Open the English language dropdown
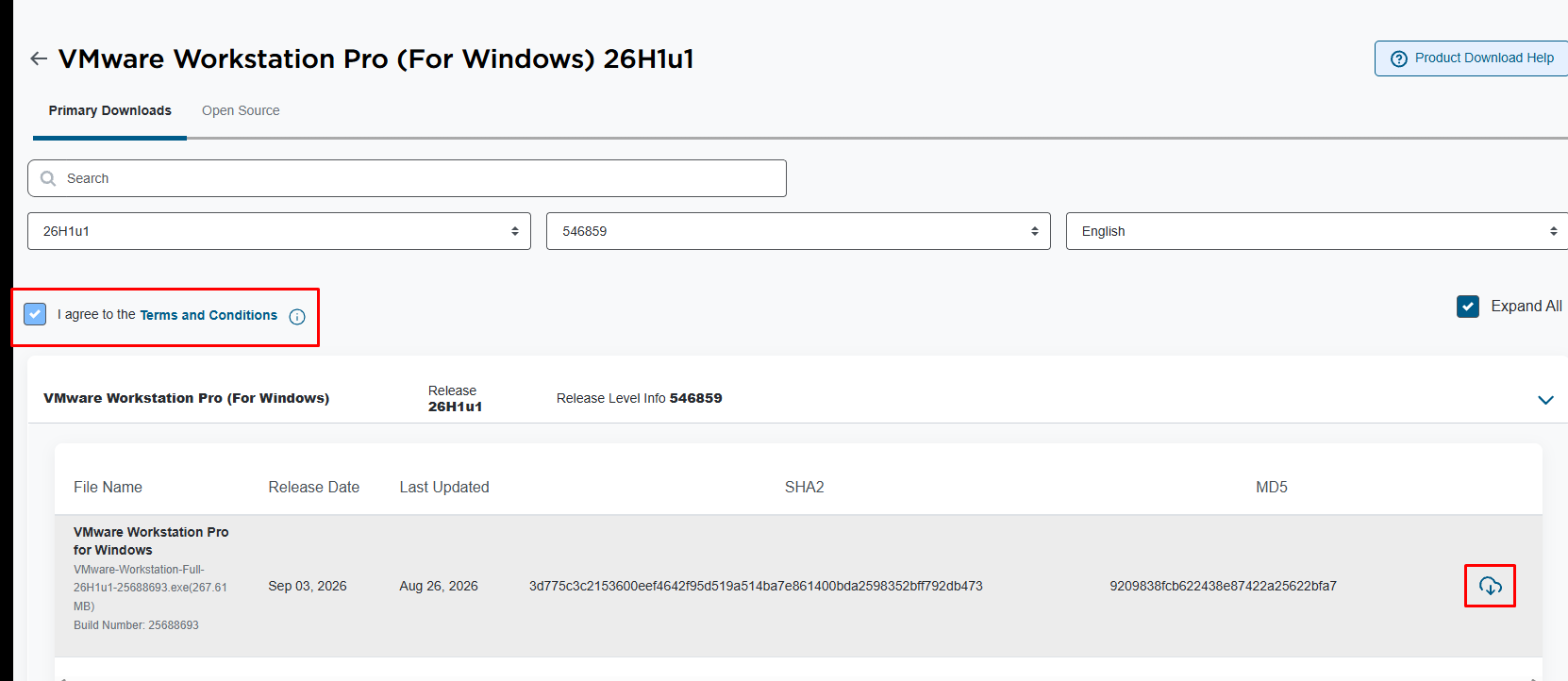 point(1317,231)
